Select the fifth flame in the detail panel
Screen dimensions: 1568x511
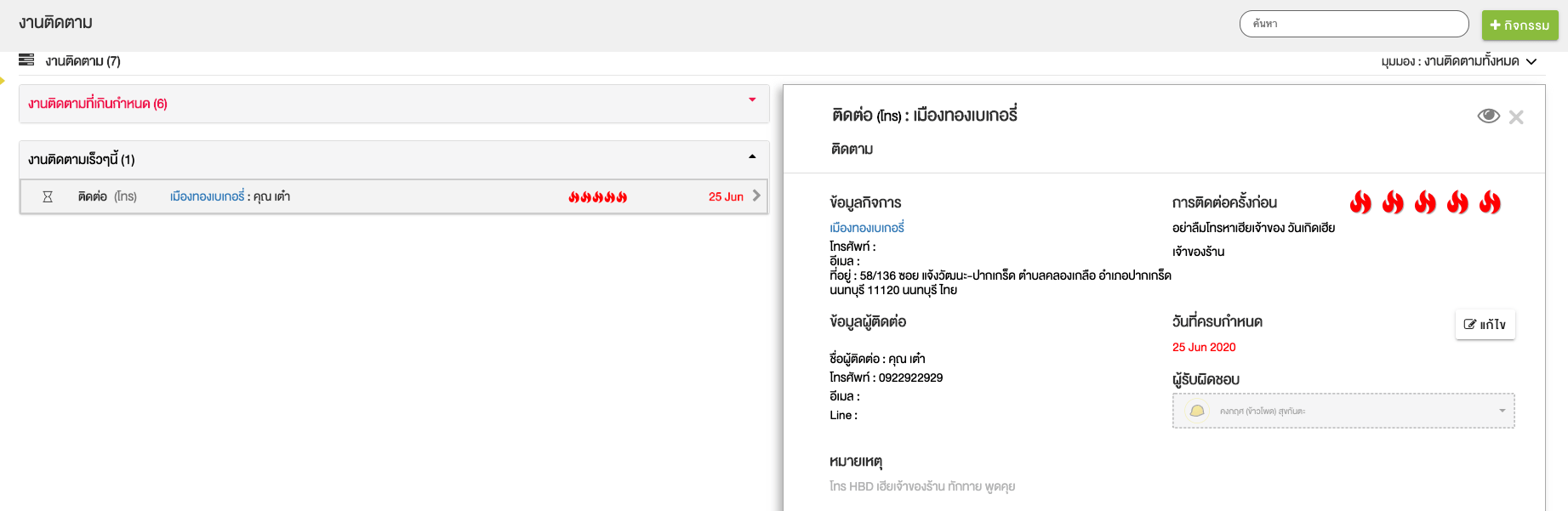click(x=1490, y=202)
